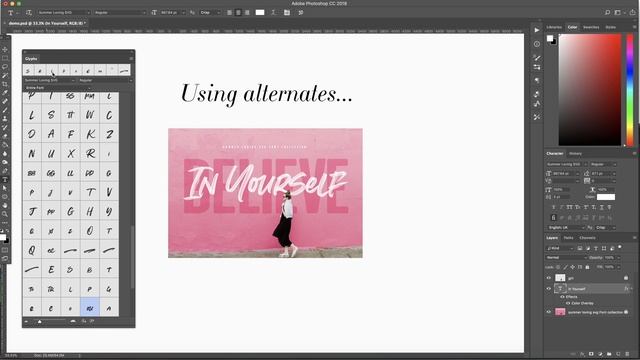The width and height of the screenshot is (640, 360).
Task: Switch to the Channels tab
Action: pos(587,238)
